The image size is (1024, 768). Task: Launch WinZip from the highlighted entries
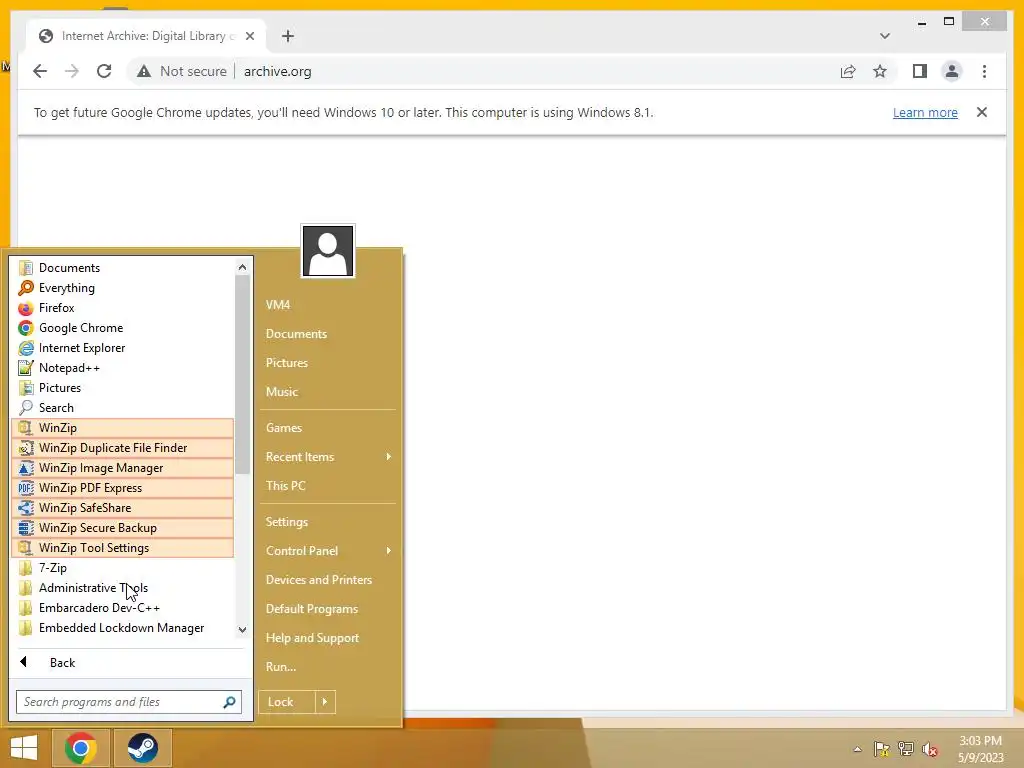[123, 428]
